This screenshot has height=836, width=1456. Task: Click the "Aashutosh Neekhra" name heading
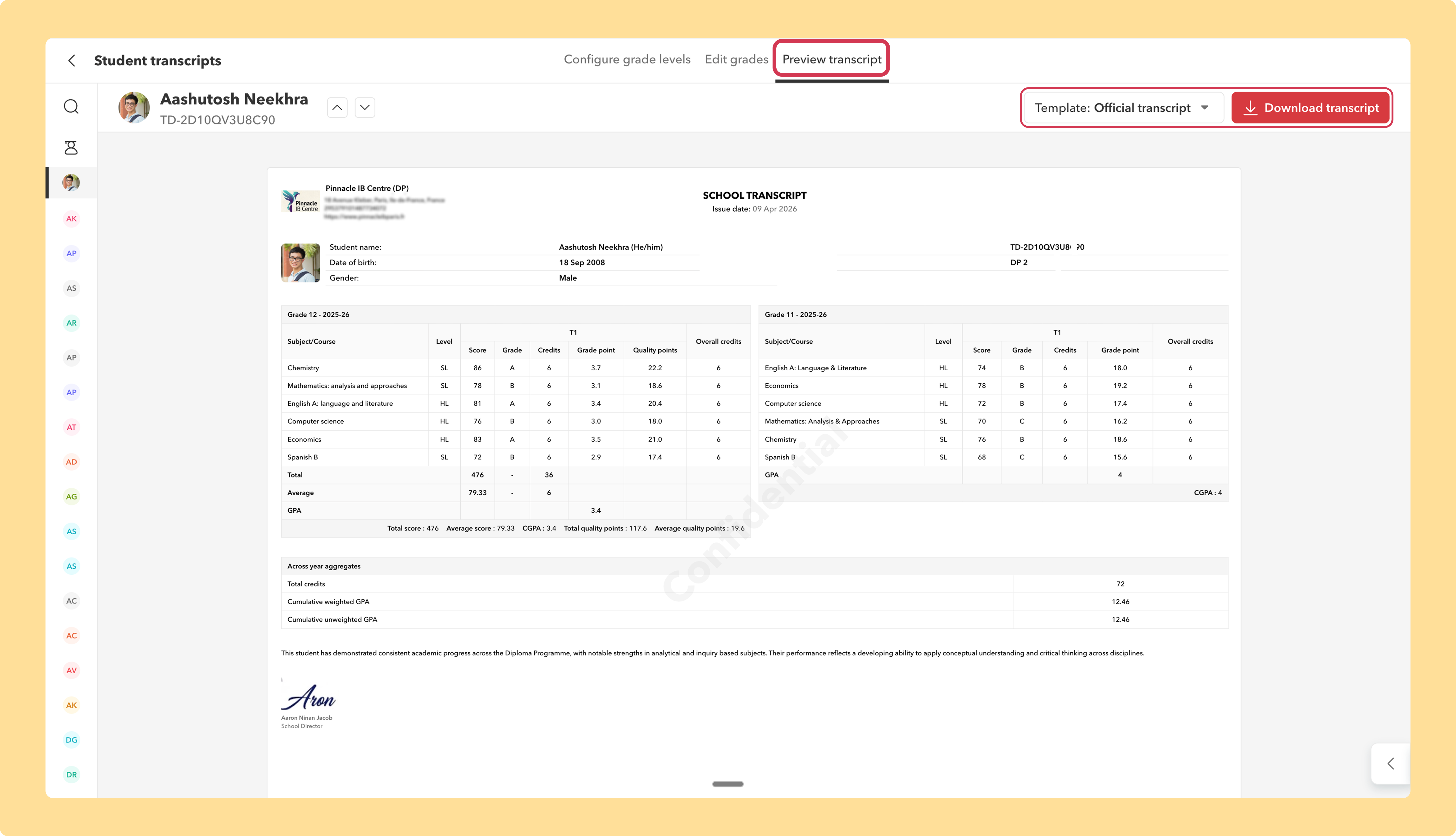tap(234, 99)
